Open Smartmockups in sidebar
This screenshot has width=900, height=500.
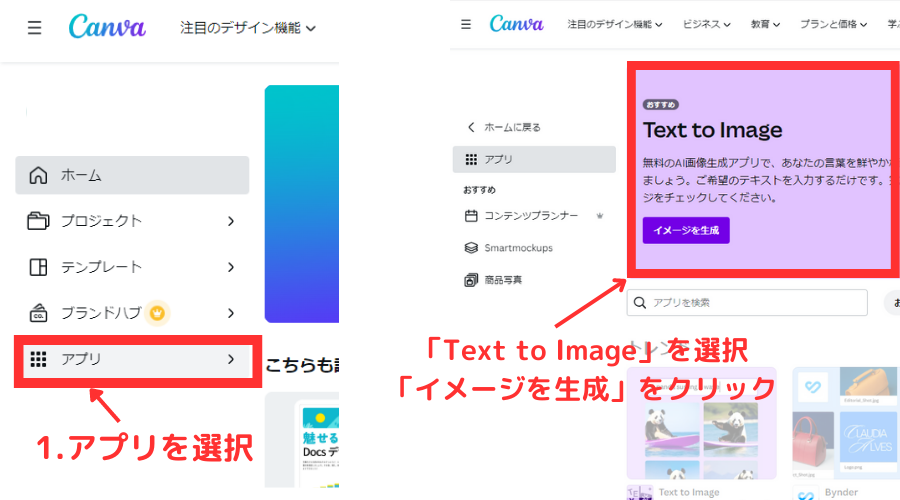[x=518, y=248]
